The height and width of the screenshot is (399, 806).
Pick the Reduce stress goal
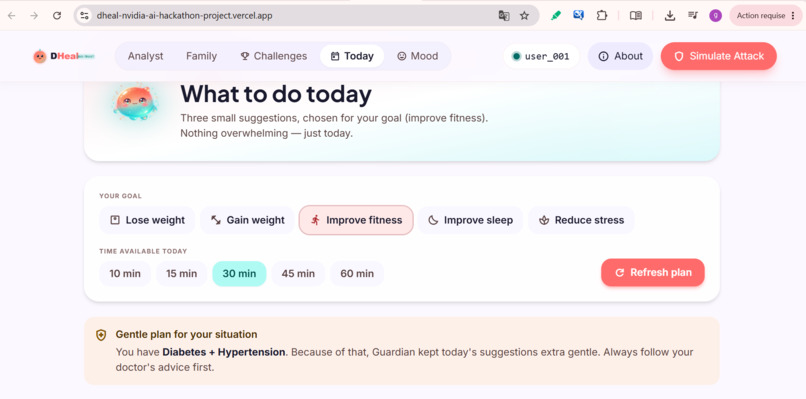pos(581,220)
